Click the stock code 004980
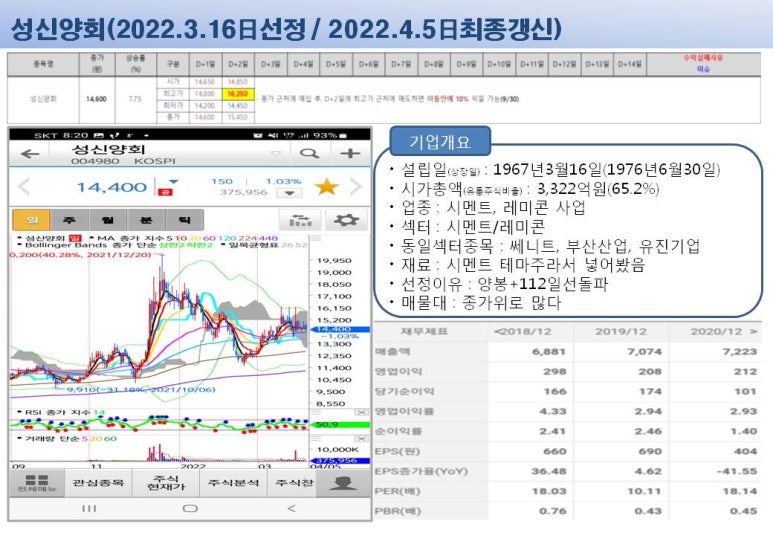Image resolution: width=773 pixels, height=535 pixels. click(x=95, y=161)
